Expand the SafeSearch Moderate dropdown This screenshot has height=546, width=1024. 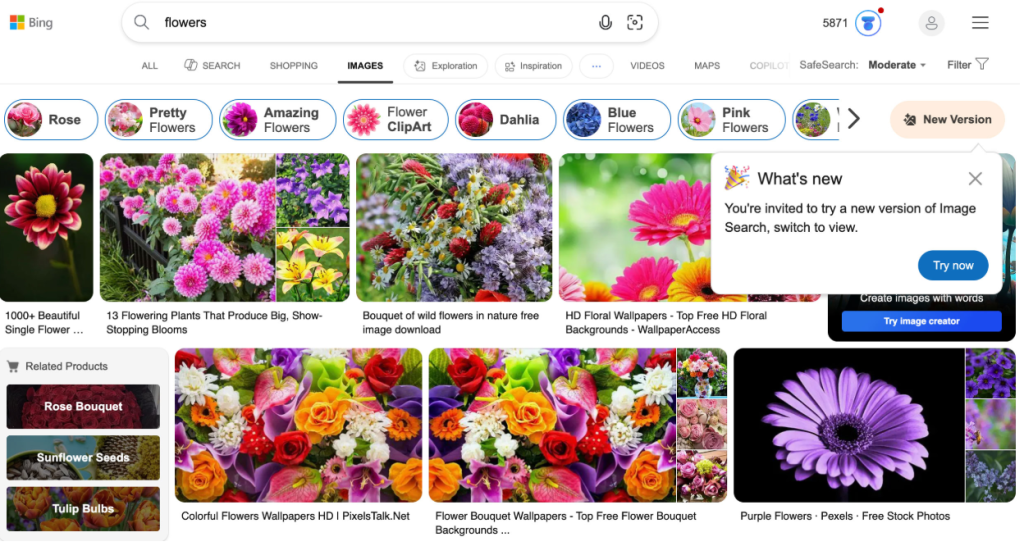[896, 65]
